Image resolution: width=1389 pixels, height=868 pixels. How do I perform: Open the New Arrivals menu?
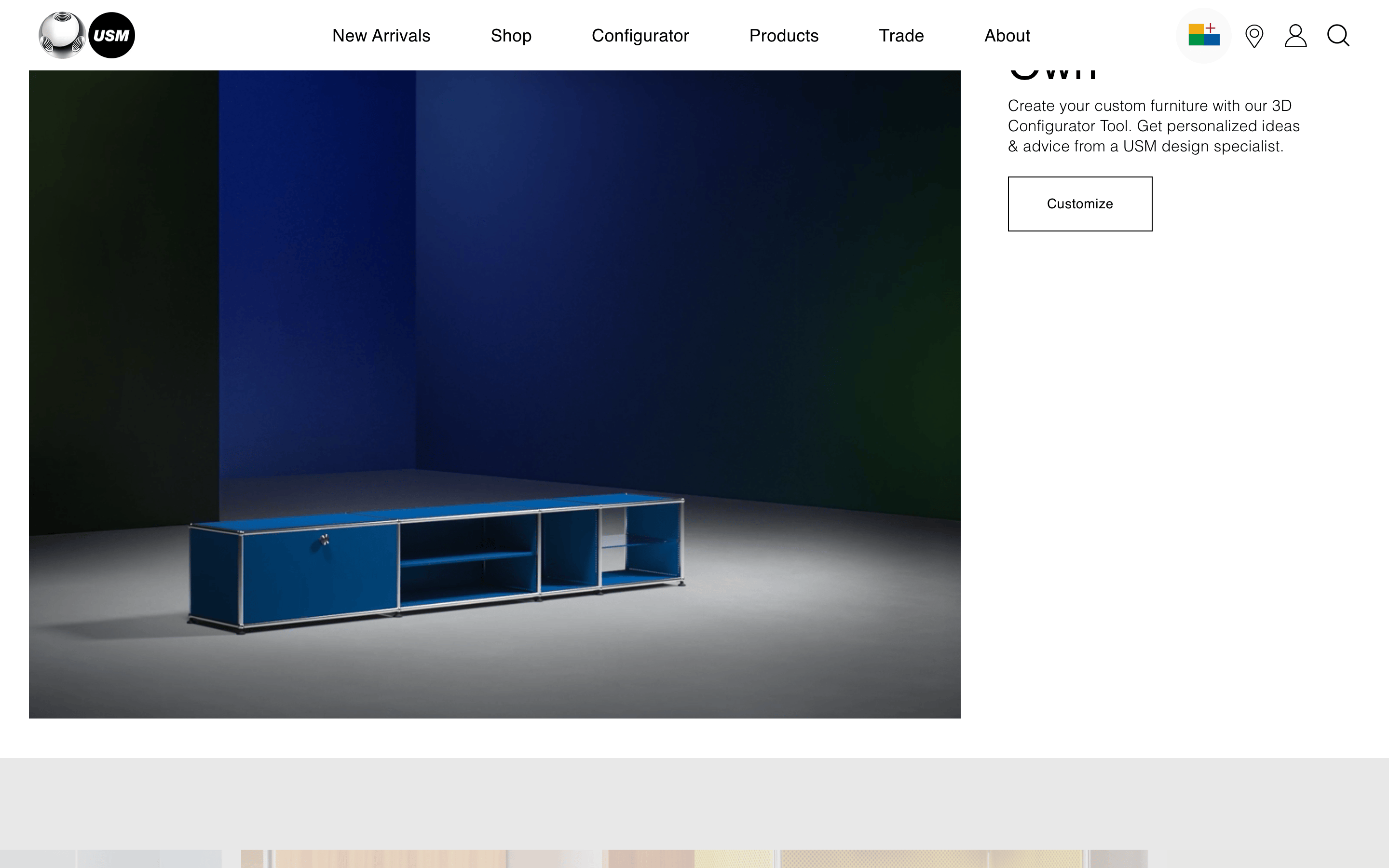(381, 36)
